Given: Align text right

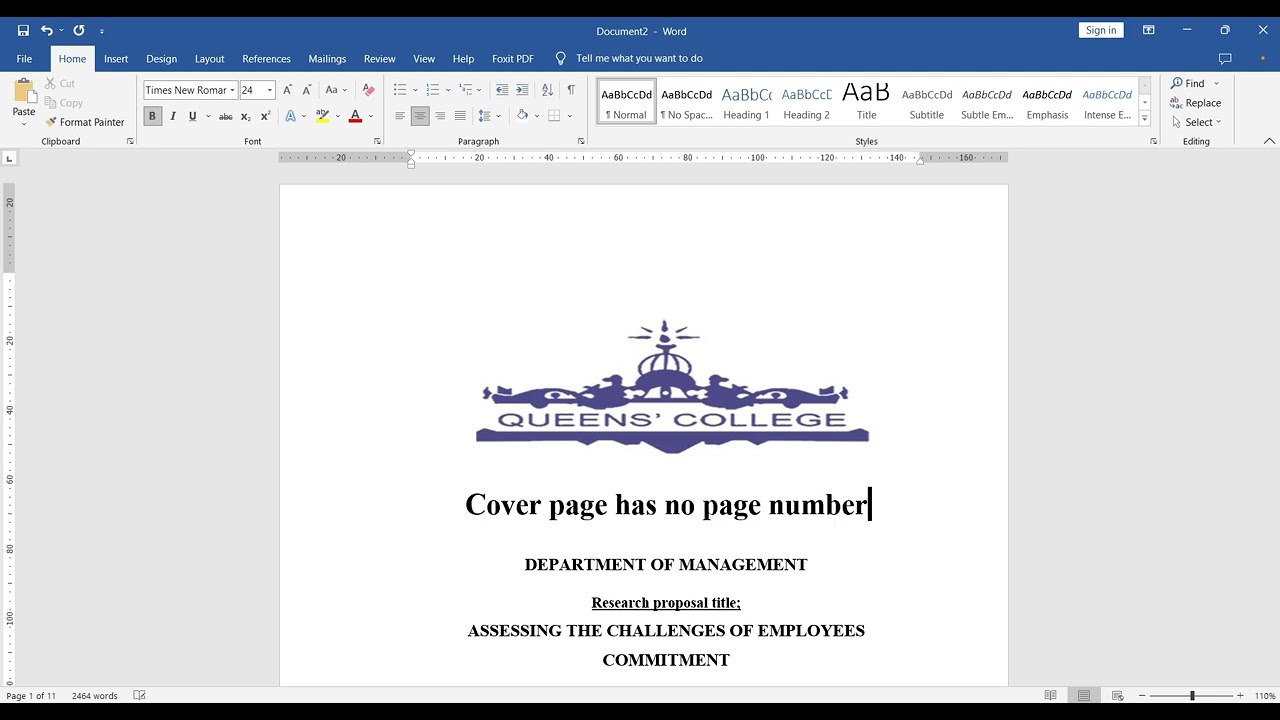Looking at the screenshot, I should (440, 116).
